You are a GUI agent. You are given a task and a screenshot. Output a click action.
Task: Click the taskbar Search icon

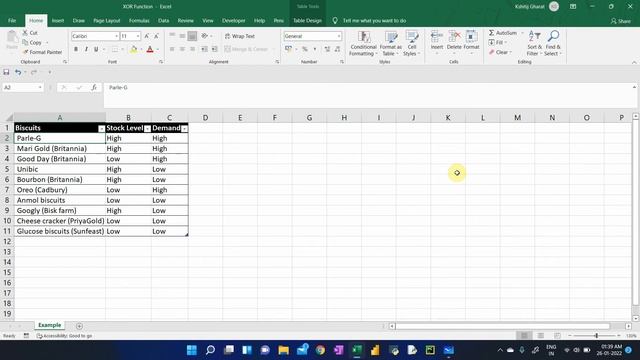pos(210,350)
